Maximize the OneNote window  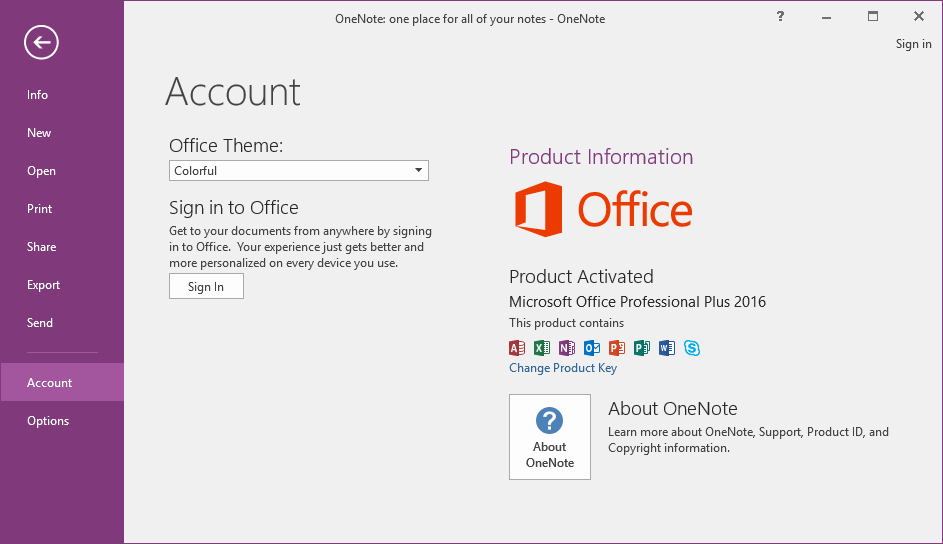pos(873,16)
